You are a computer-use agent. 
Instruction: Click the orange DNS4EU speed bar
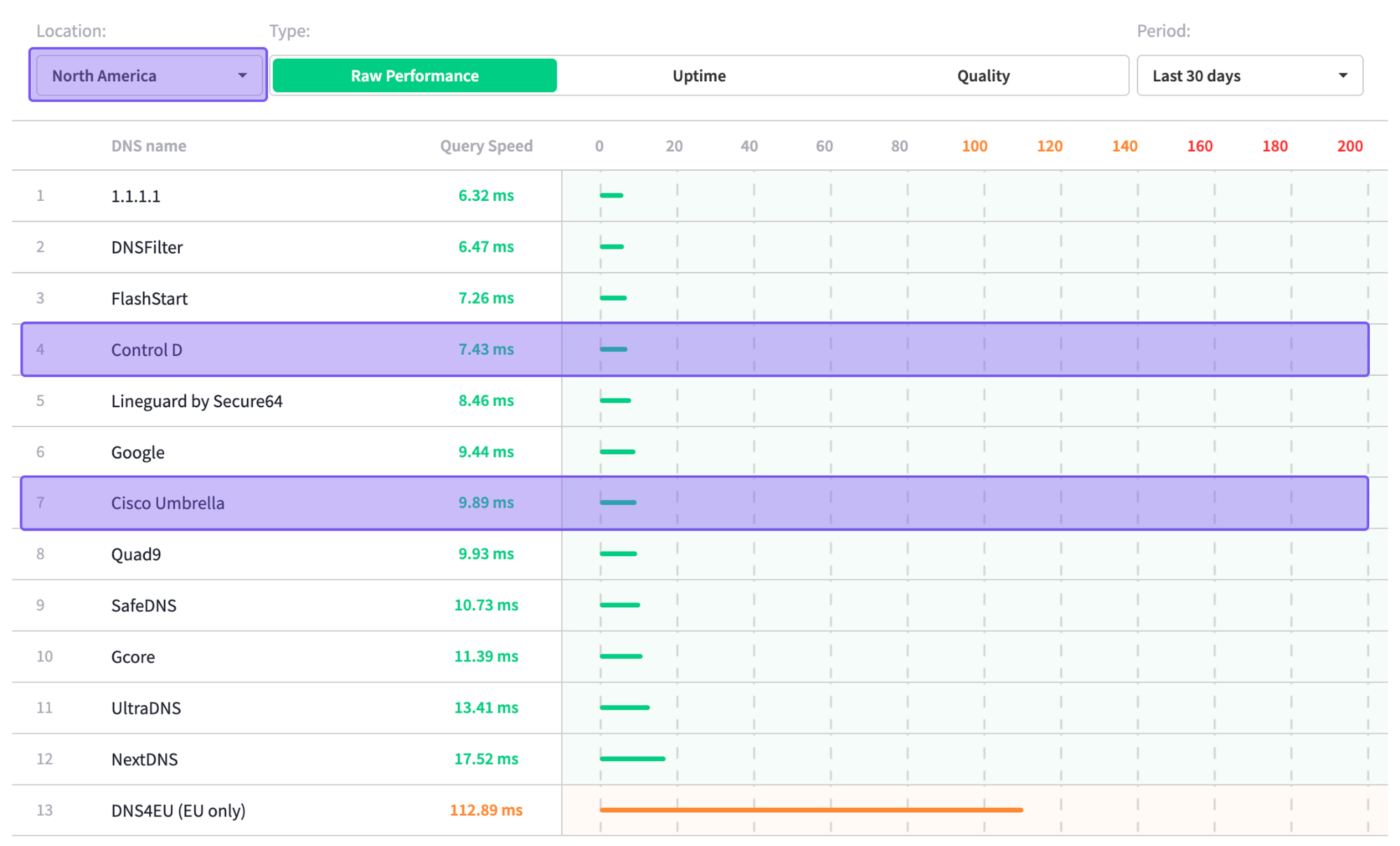(x=811, y=810)
